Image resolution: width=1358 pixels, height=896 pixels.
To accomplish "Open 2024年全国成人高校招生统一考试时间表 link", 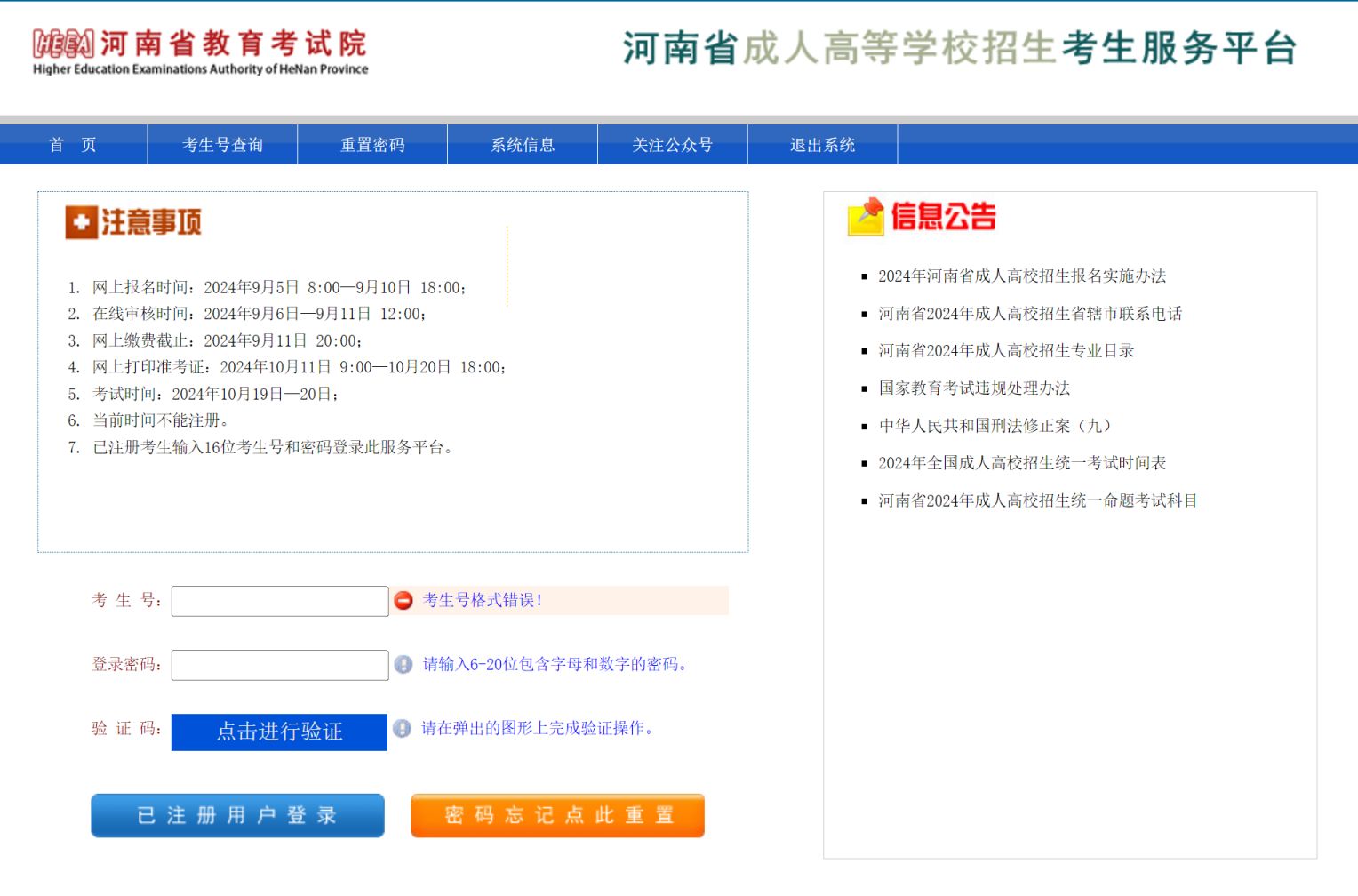I will tap(1022, 463).
